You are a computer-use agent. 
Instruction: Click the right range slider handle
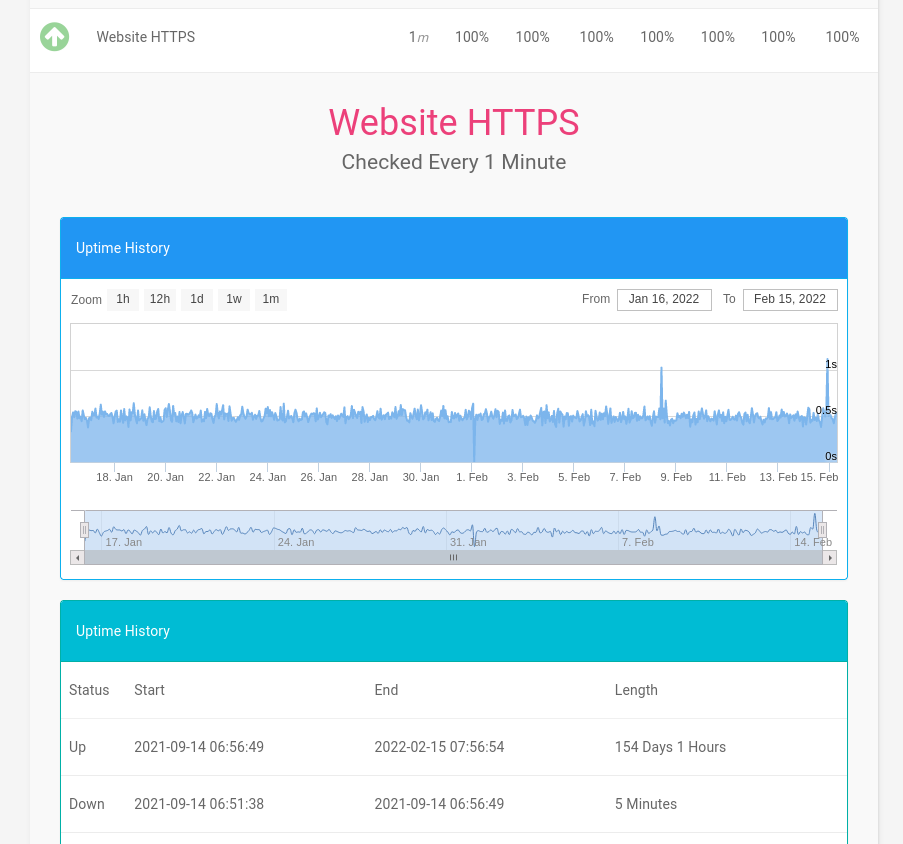(x=822, y=529)
